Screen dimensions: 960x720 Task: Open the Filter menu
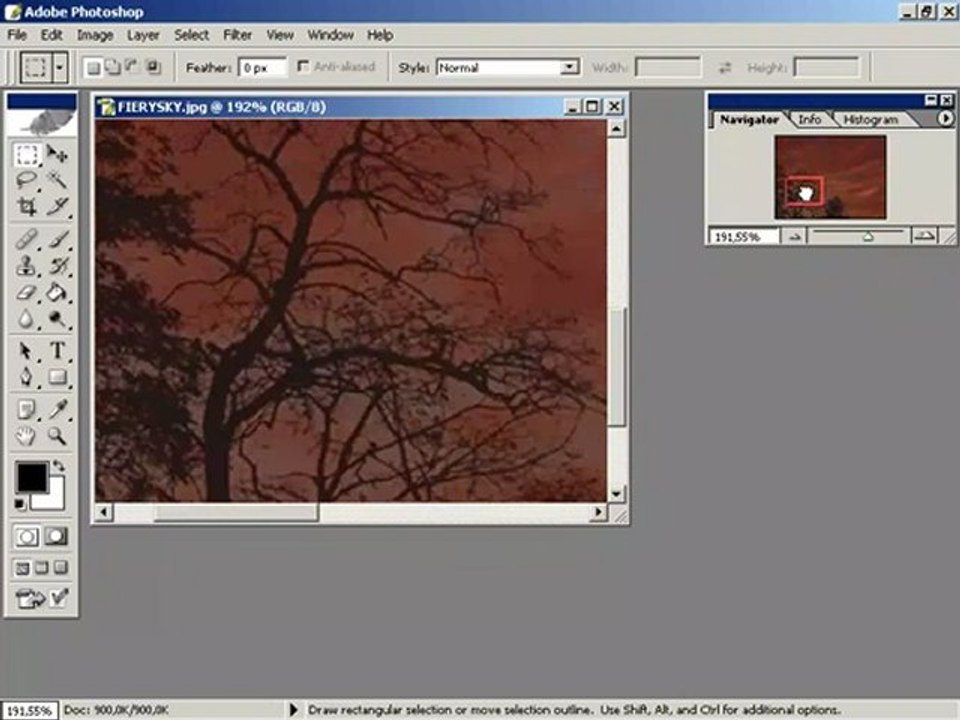click(238, 35)
